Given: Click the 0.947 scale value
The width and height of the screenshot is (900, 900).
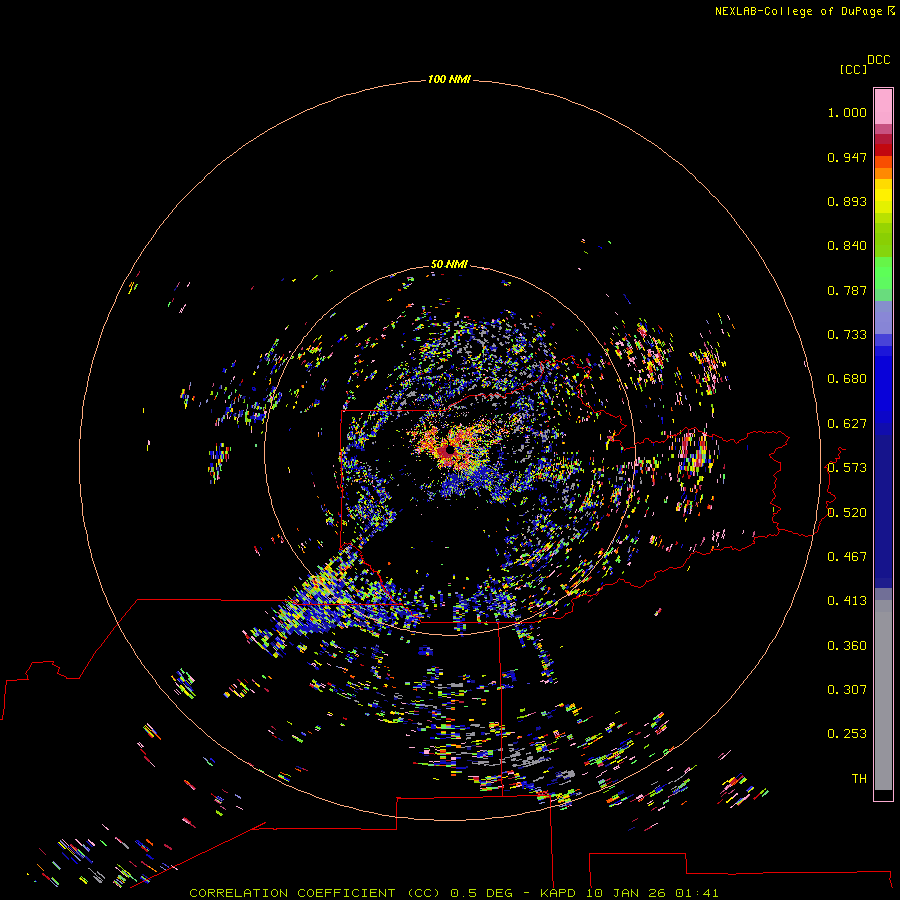Looking at the screenshot, I should coord(847,157).
